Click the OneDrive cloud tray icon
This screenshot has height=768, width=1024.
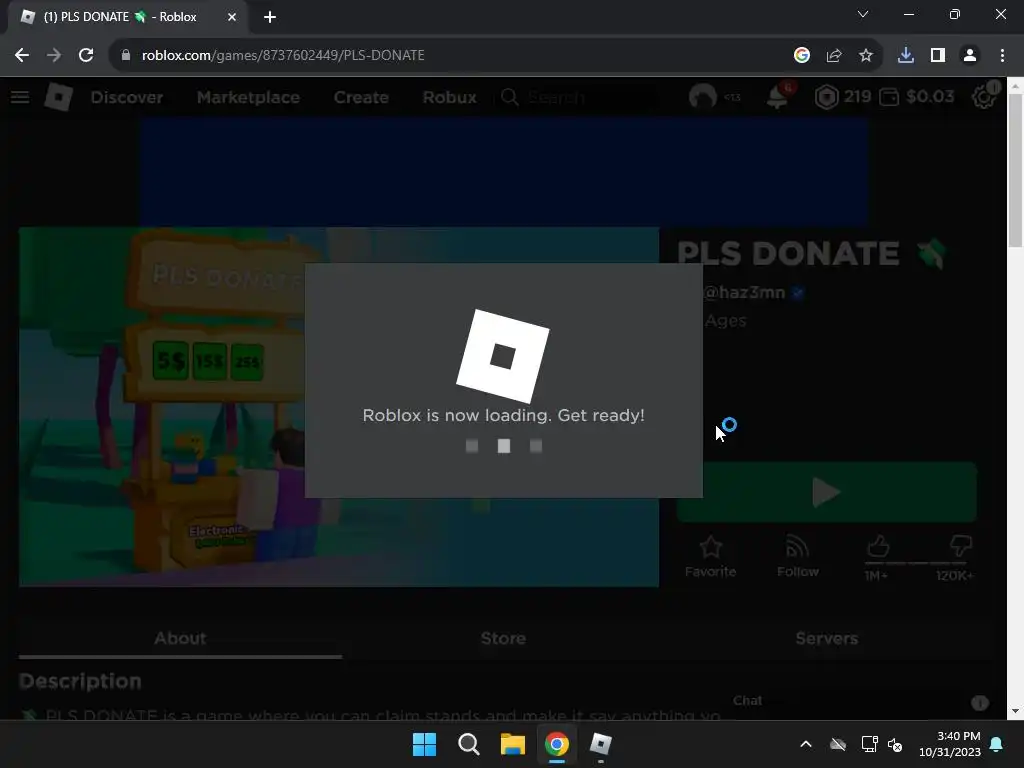click(x=838, y=744)
